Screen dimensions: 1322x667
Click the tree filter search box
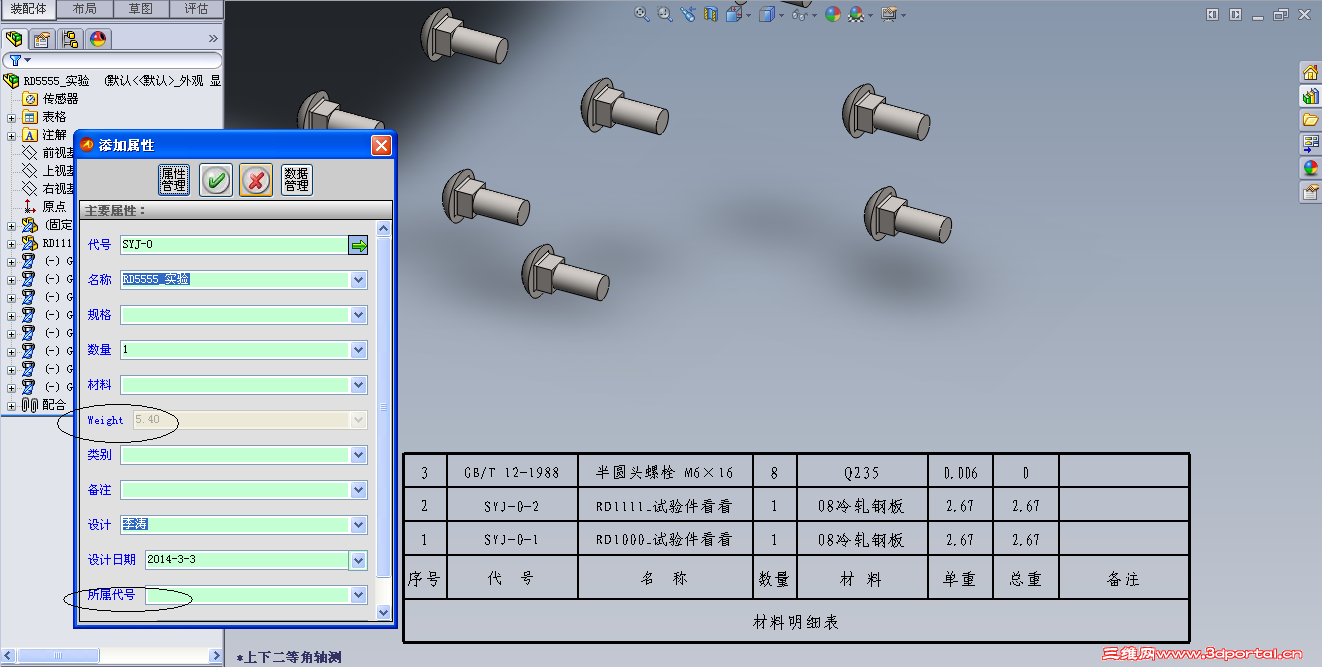[112, 60]
